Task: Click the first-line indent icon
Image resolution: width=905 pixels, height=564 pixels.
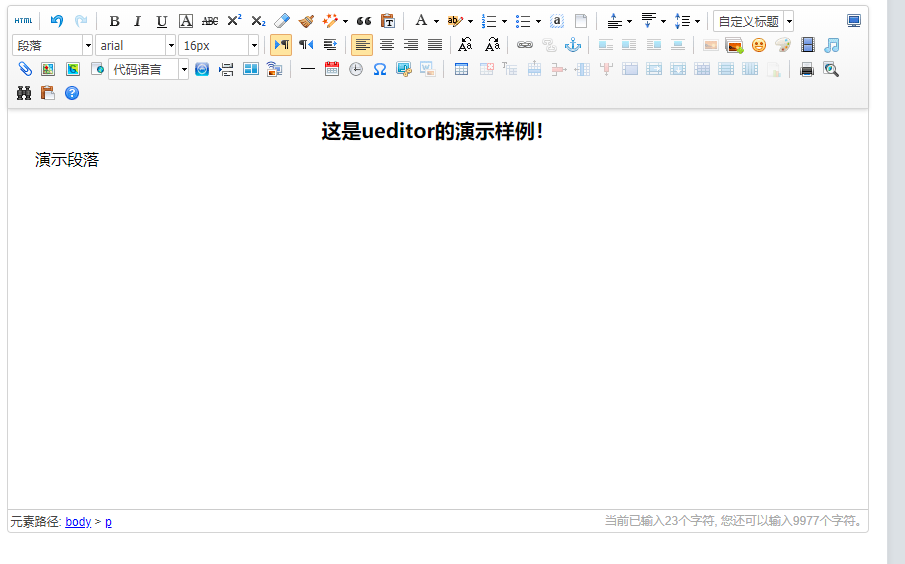Action: (x=330, y=45)
